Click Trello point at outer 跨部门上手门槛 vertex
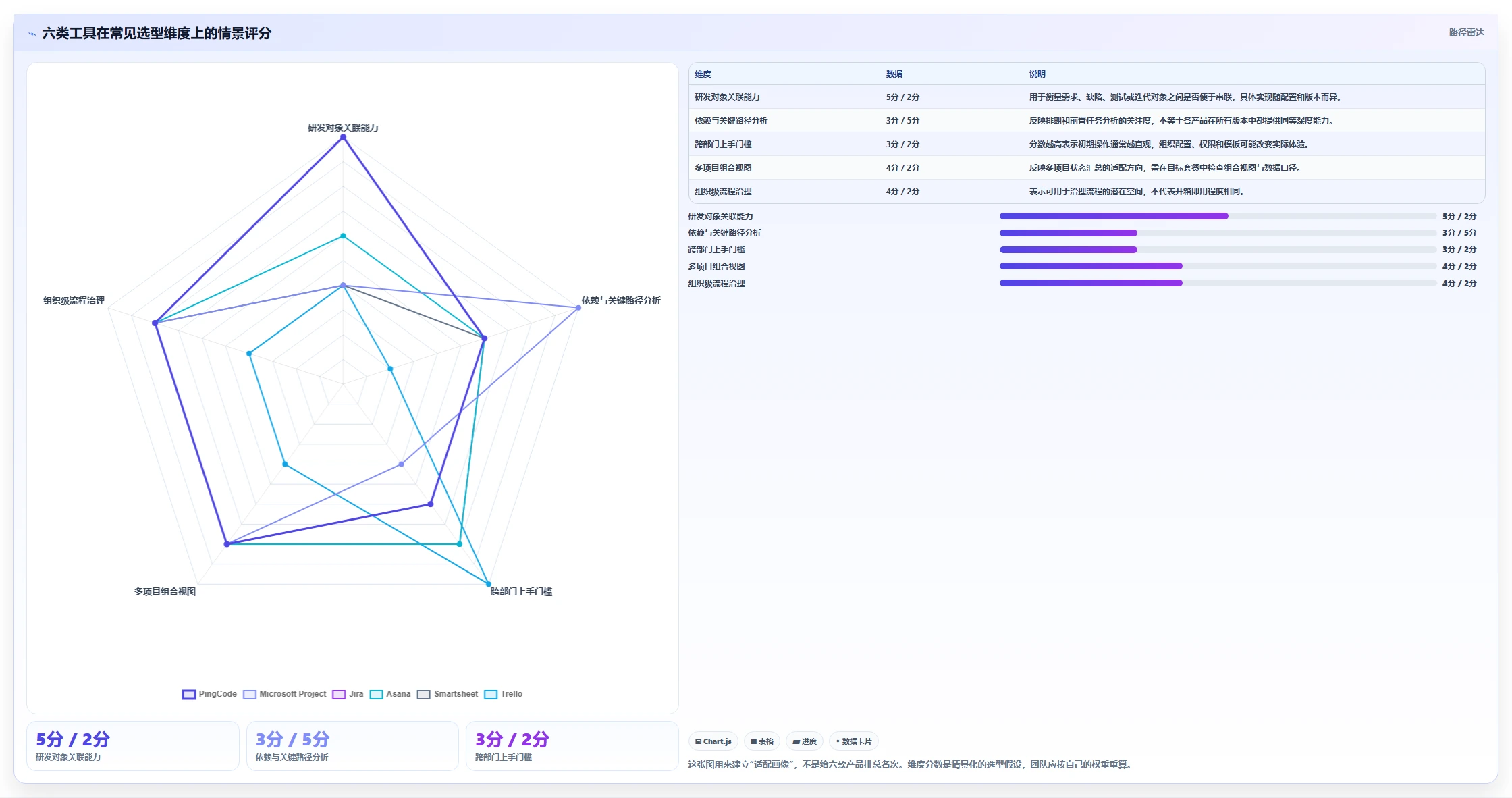The height and width of the screenshot is (798, 1512). point(489,584)
